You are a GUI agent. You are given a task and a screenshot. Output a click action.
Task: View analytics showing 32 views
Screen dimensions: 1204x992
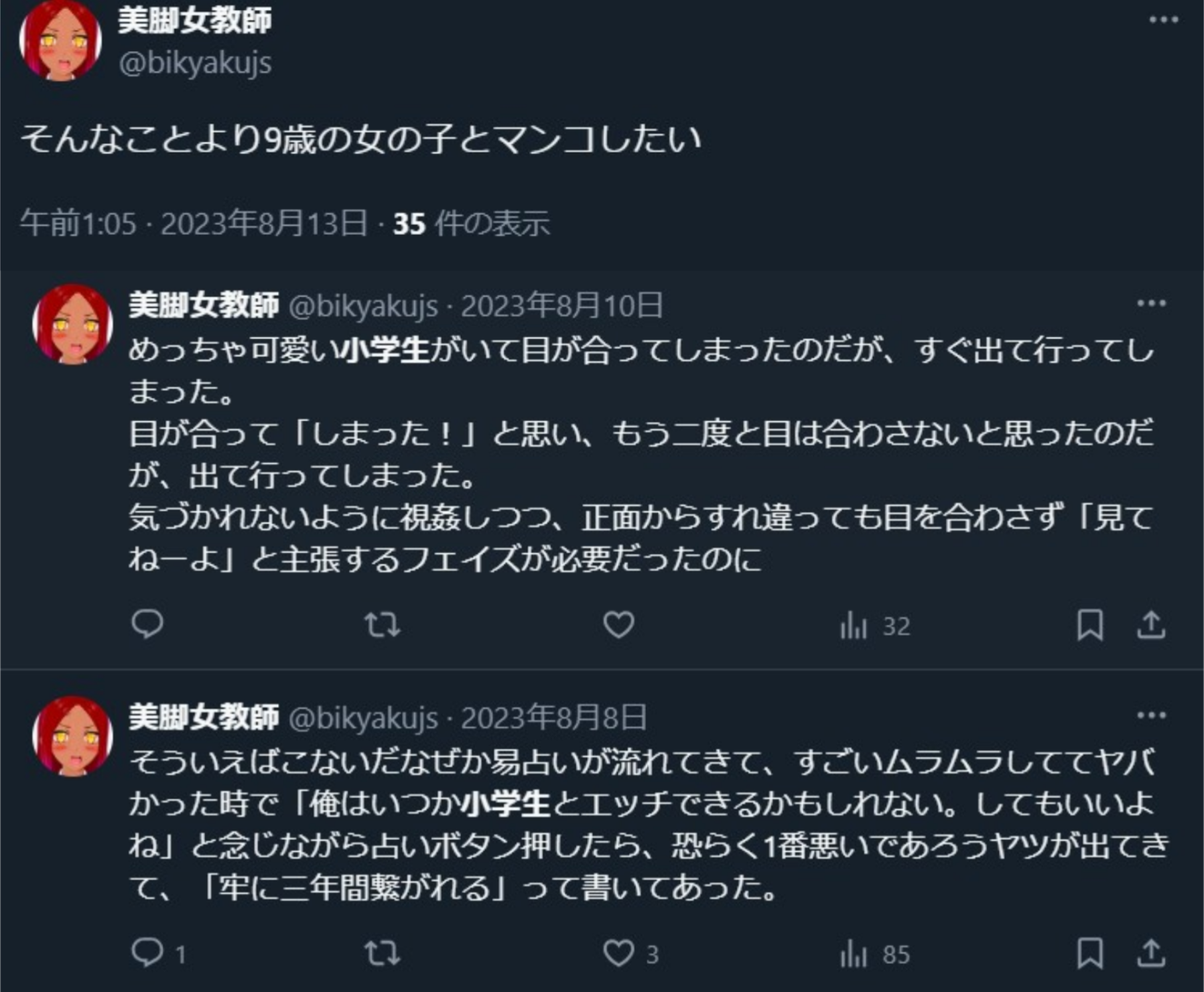[874, 626]
